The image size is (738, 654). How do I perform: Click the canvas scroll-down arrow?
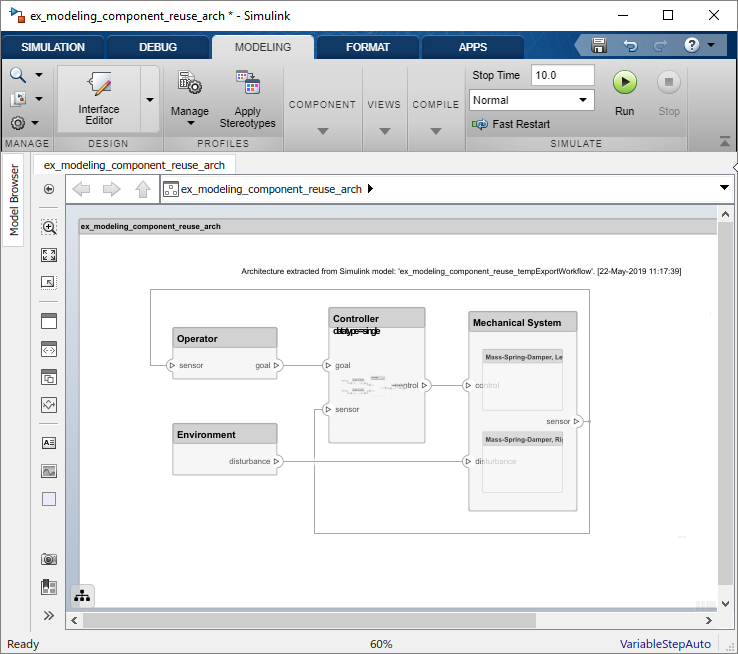[x=725, y=604]
